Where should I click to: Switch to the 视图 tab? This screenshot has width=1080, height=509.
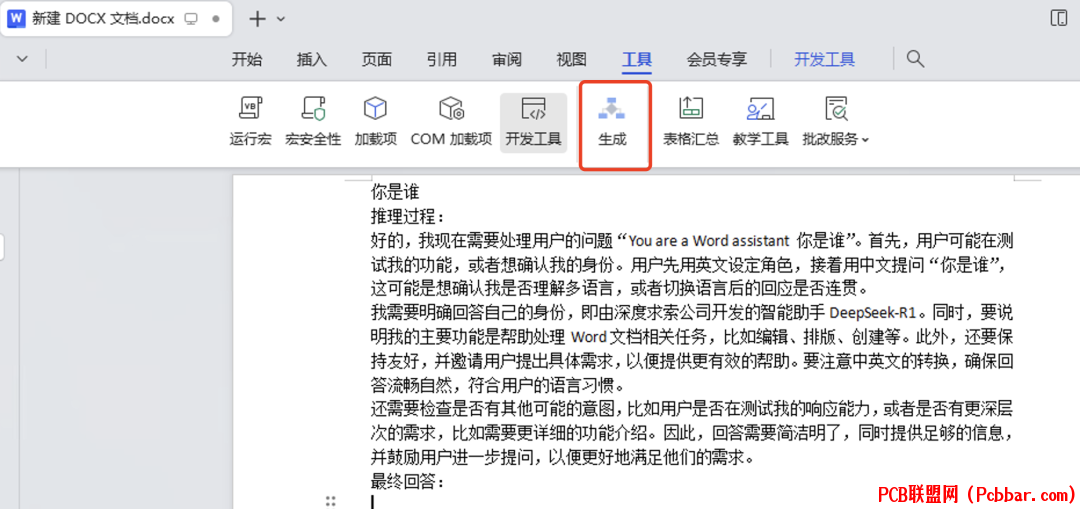(571, 60)
